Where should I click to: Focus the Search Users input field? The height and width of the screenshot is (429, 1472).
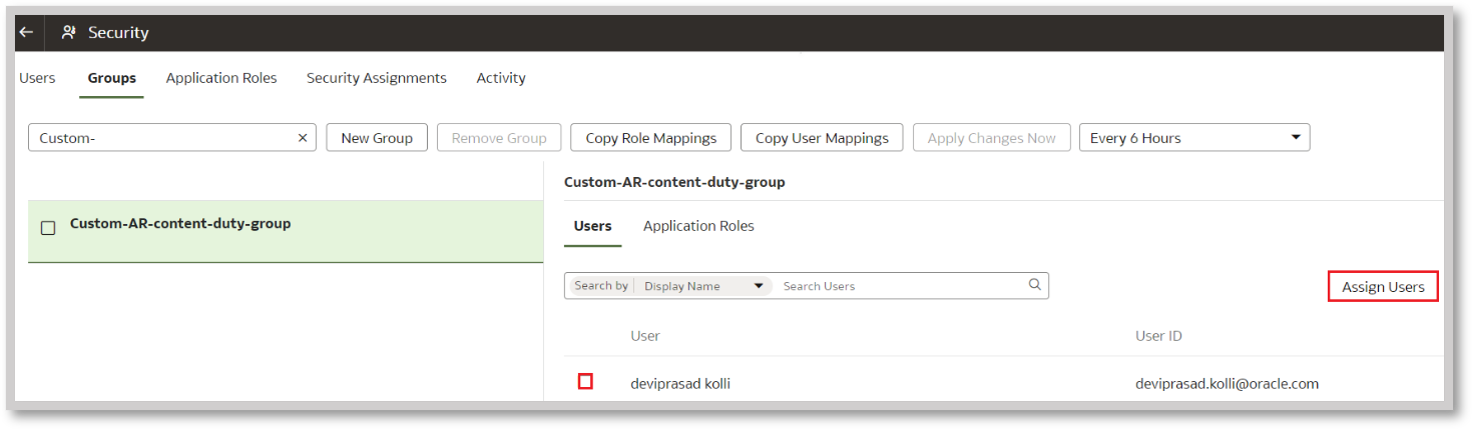coord(900,286)
